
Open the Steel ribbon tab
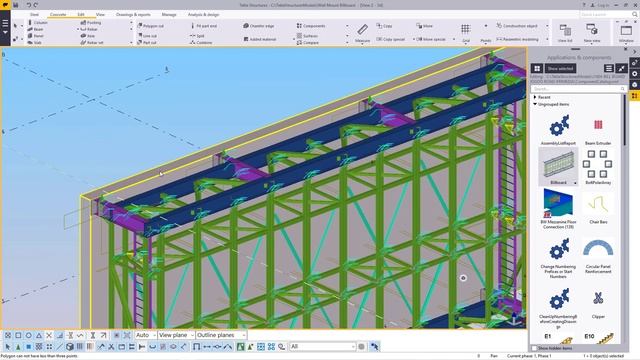(34, 14)
